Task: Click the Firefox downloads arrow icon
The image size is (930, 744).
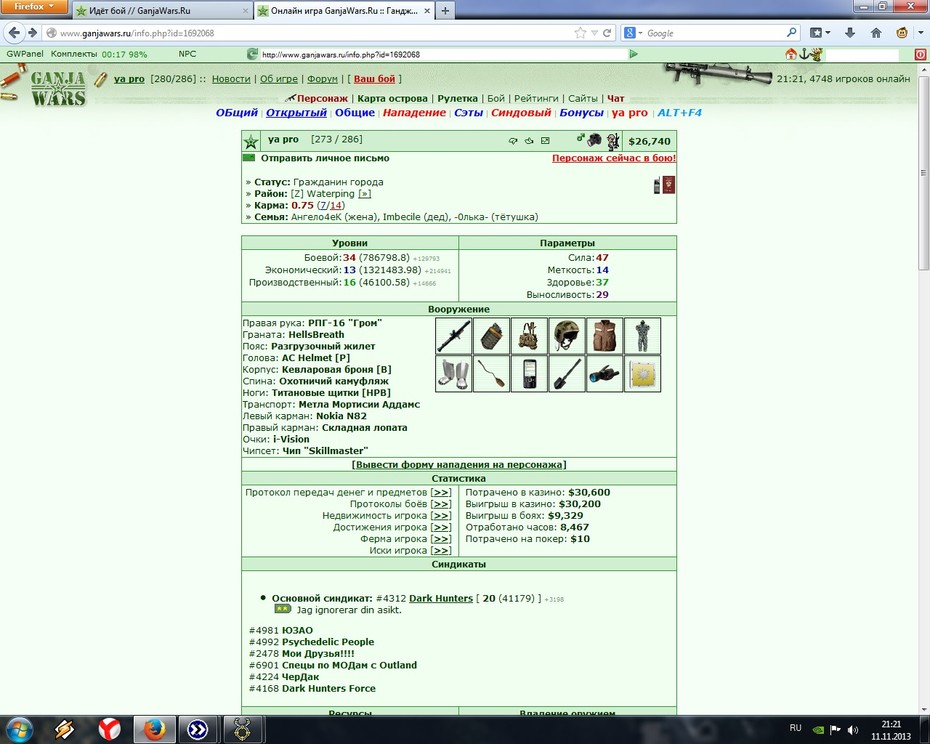Action: click(x=849, y=33)
